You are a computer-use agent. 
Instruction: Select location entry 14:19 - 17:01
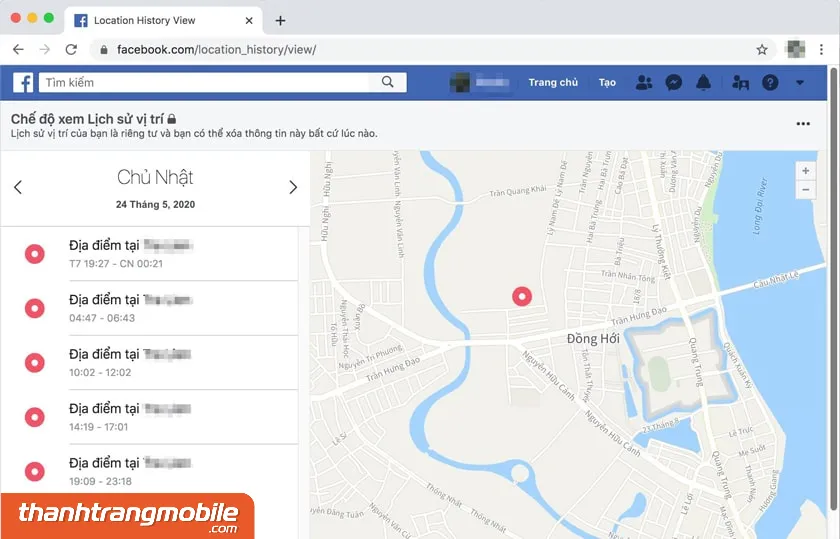click(x=149, y=417)
